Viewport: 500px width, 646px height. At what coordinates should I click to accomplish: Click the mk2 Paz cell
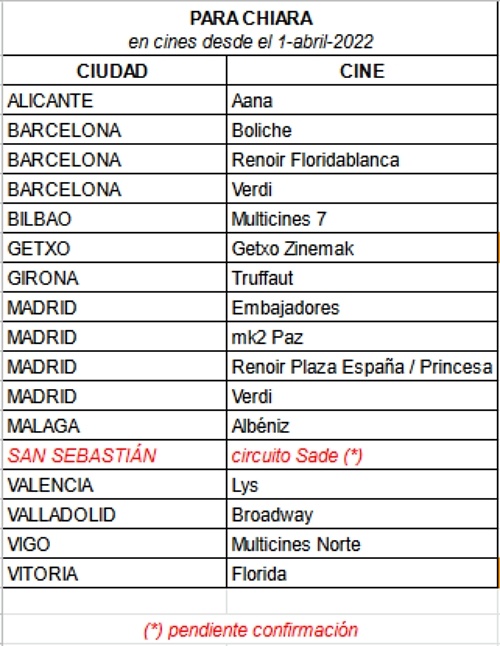(x=362, y=337)
